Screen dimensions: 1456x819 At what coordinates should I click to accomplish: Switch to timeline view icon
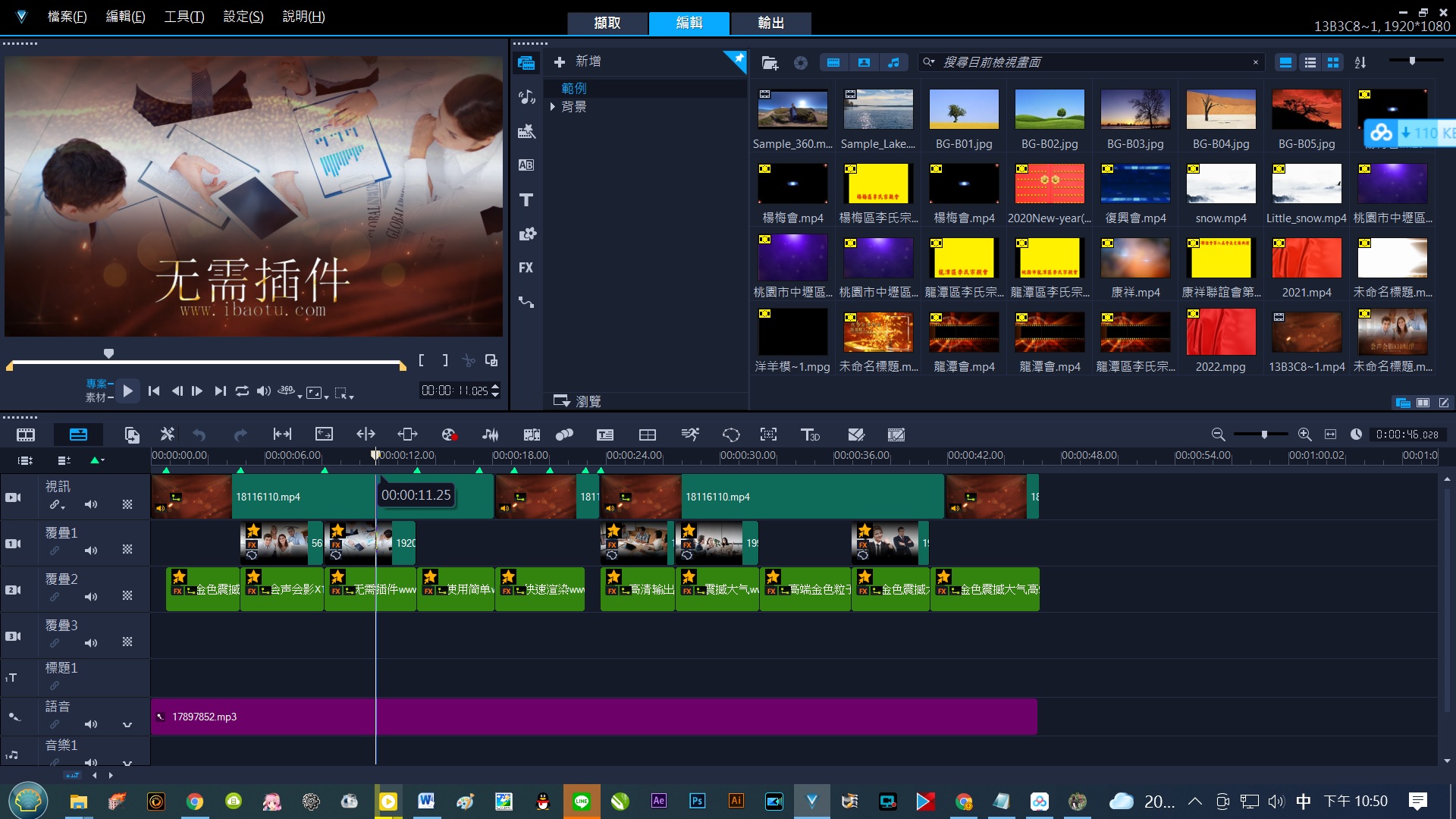[78, 435]
